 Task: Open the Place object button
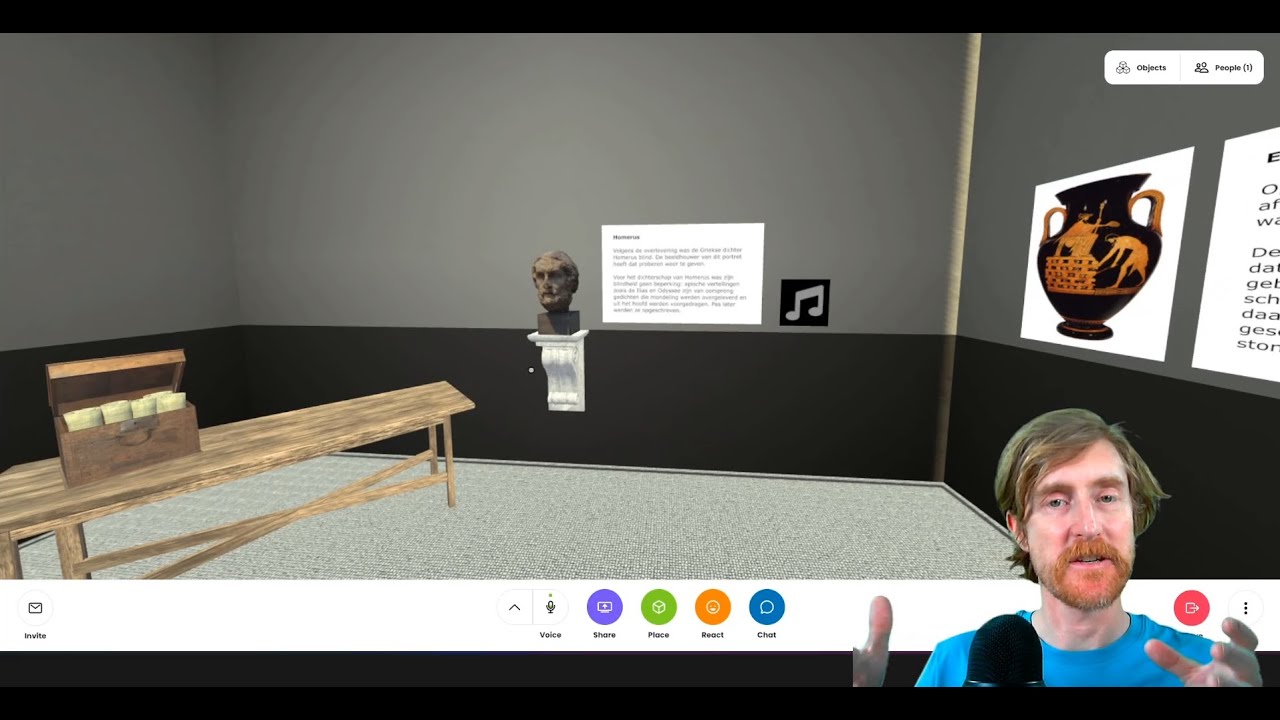coord(659,607)
